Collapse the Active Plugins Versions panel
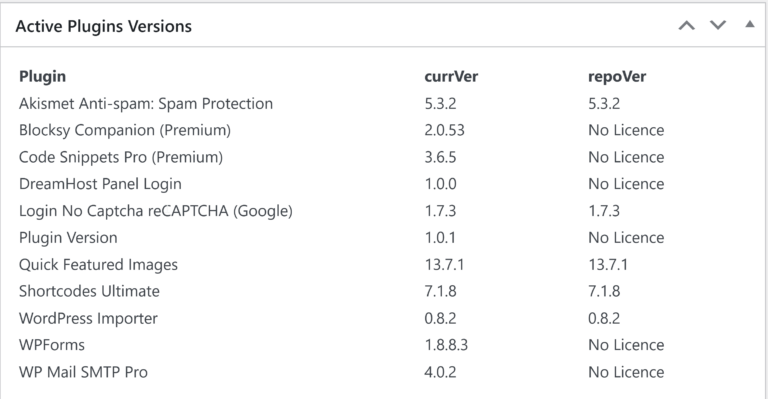Screen dimensions: 768x399 [750, 24]
